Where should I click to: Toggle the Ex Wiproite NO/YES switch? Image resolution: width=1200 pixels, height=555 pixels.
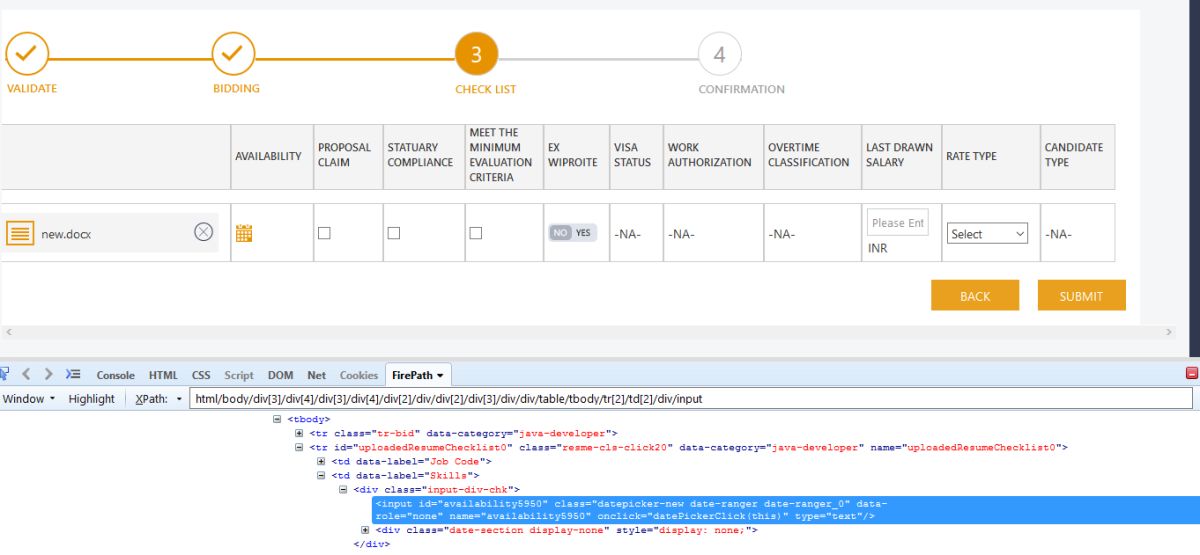573,232
